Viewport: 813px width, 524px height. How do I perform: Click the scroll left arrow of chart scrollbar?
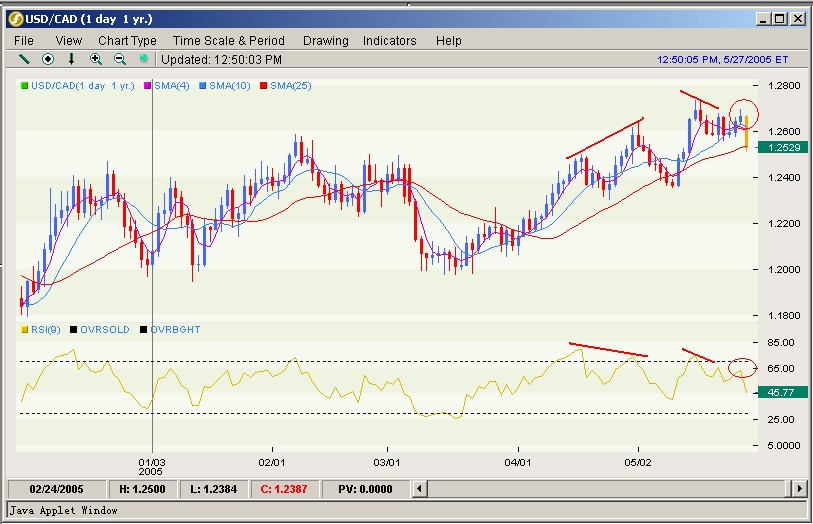(419, 488)
